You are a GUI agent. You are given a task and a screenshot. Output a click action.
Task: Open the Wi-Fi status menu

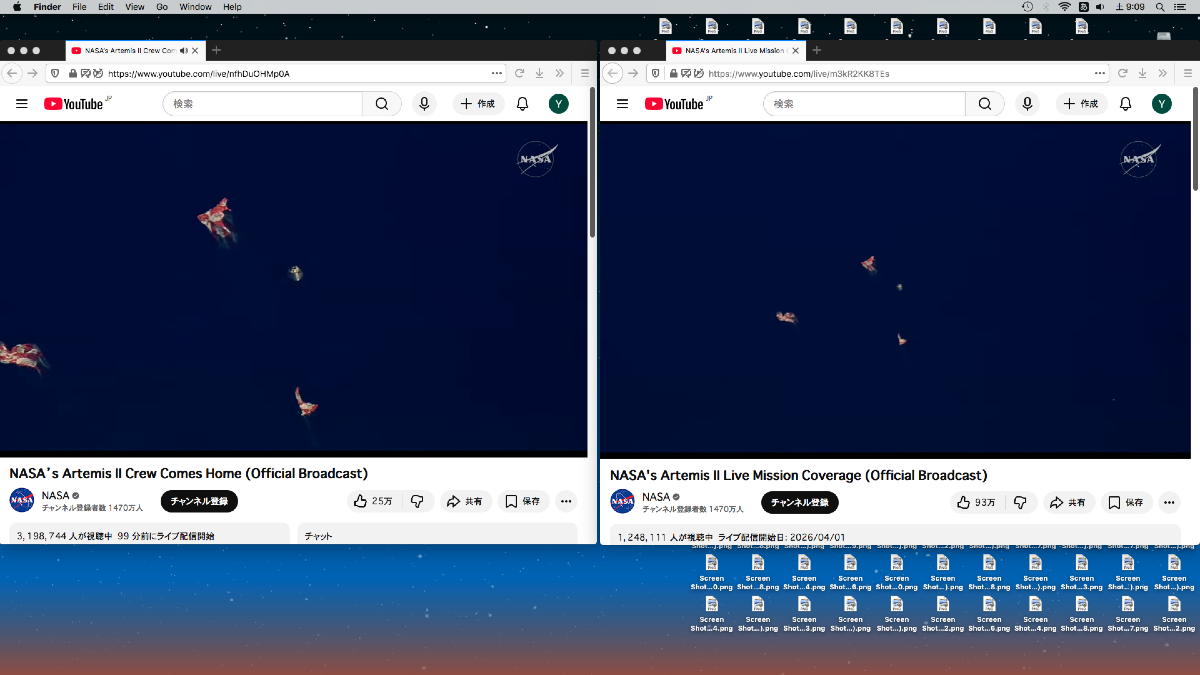click(x=1064, y=7)
